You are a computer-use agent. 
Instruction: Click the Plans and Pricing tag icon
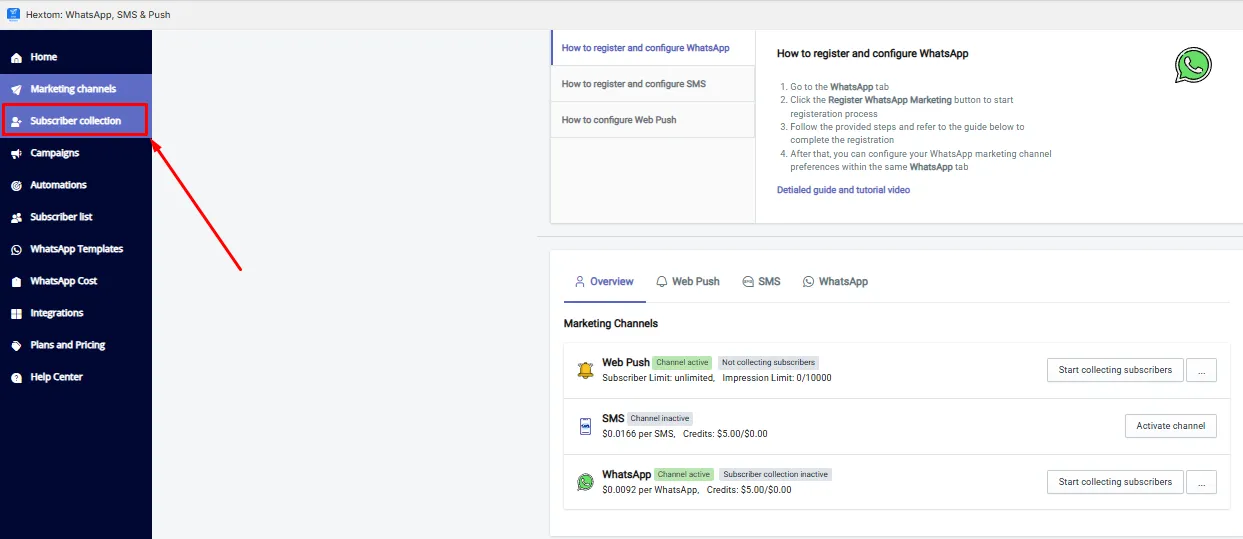(16, 345)
